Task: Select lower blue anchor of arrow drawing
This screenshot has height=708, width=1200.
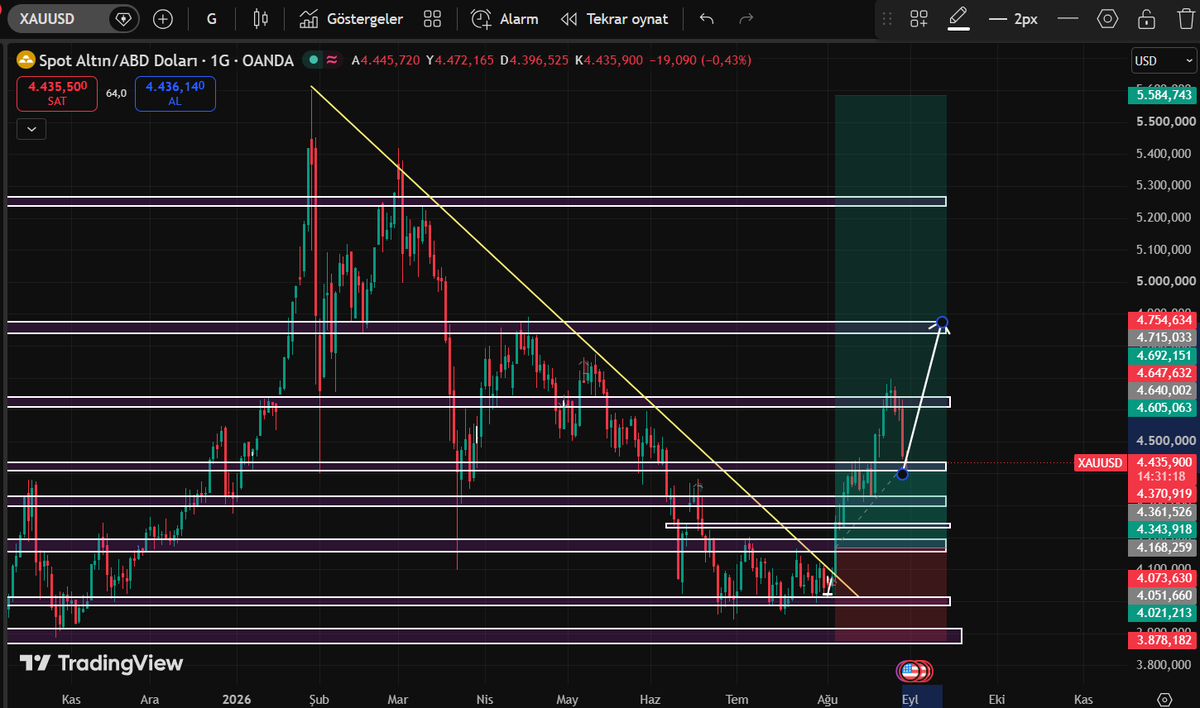Action: [903, 473]
